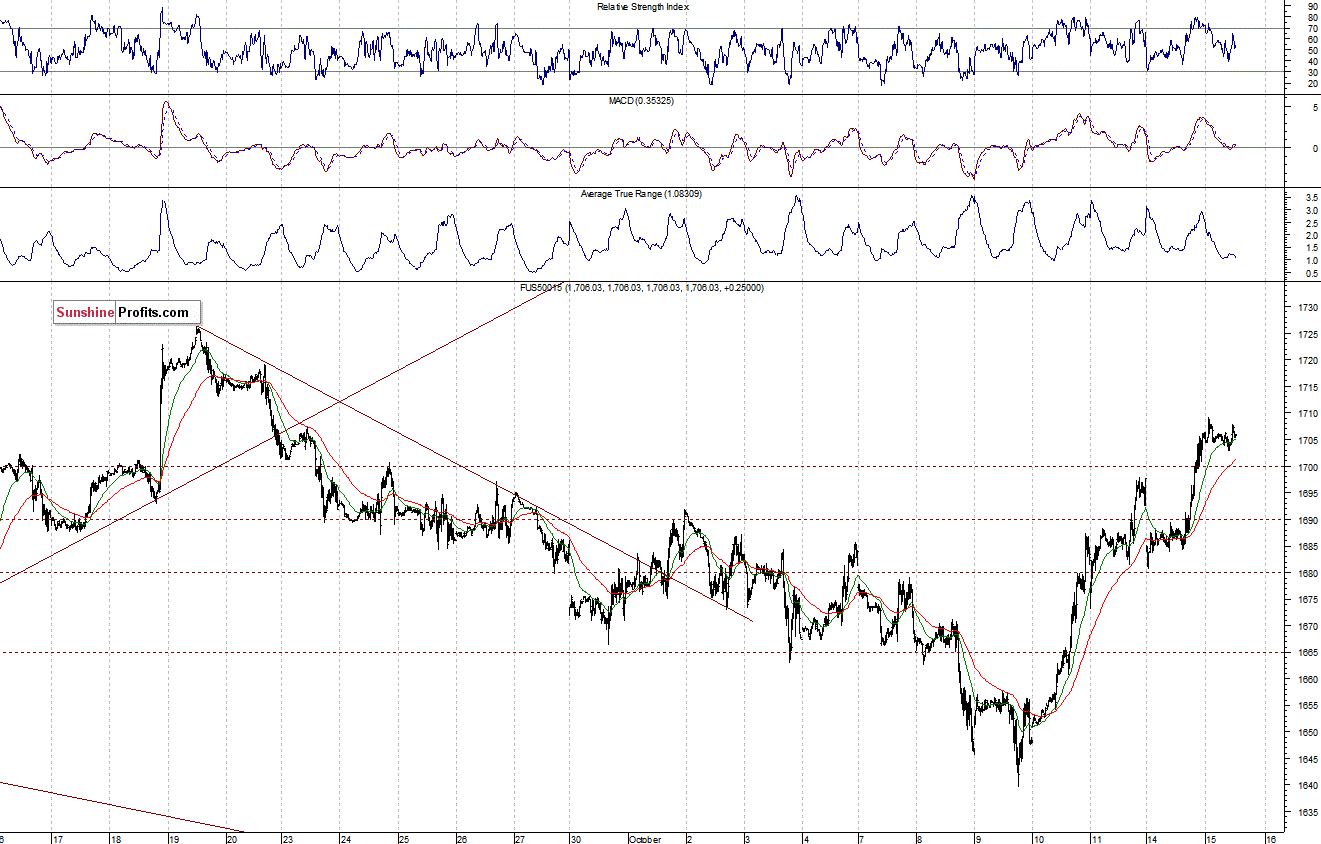Click the 1715 price axis label

click(x=1308, y=387)
